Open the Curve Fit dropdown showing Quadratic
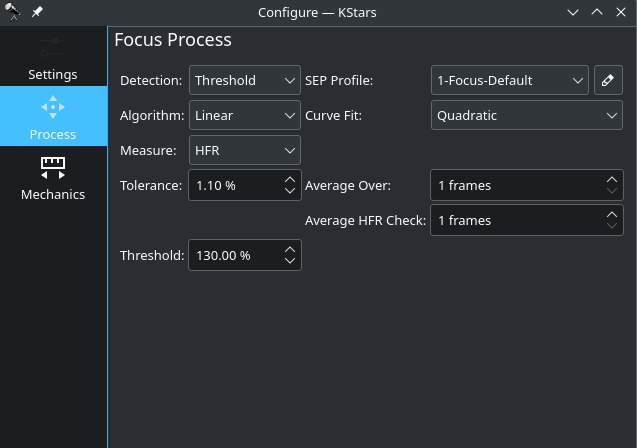Image resolution: width=637 pixels, height=448 pixels. tap(526, 115)
